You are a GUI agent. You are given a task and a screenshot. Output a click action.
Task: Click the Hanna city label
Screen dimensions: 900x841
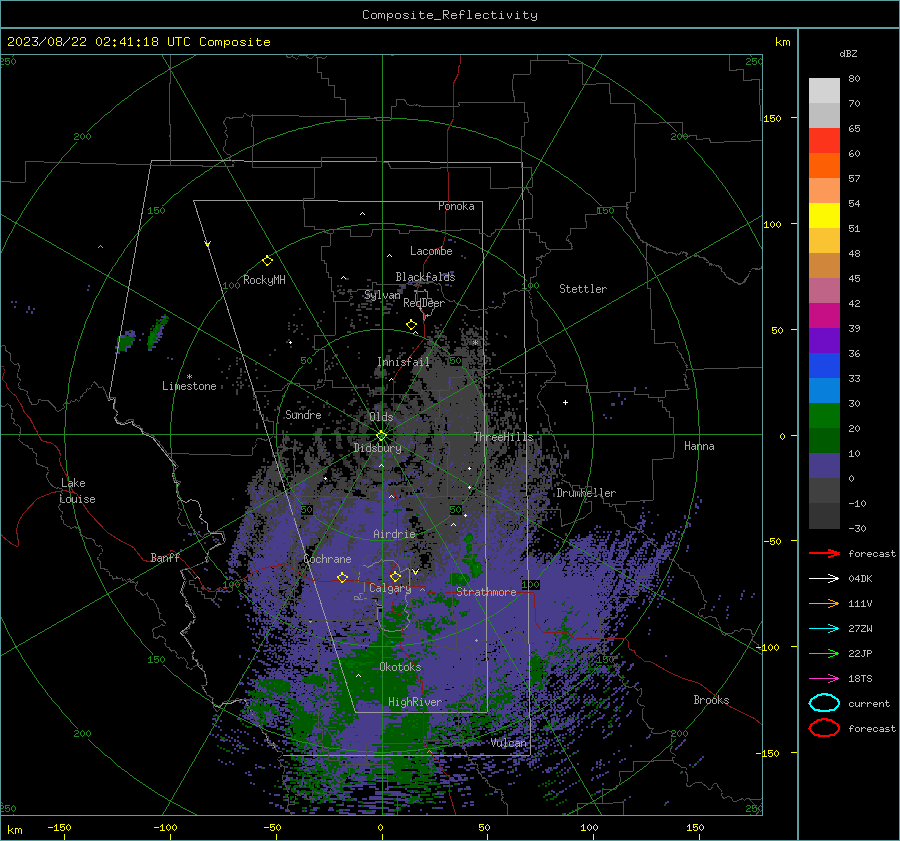click(x=699, y=446)
